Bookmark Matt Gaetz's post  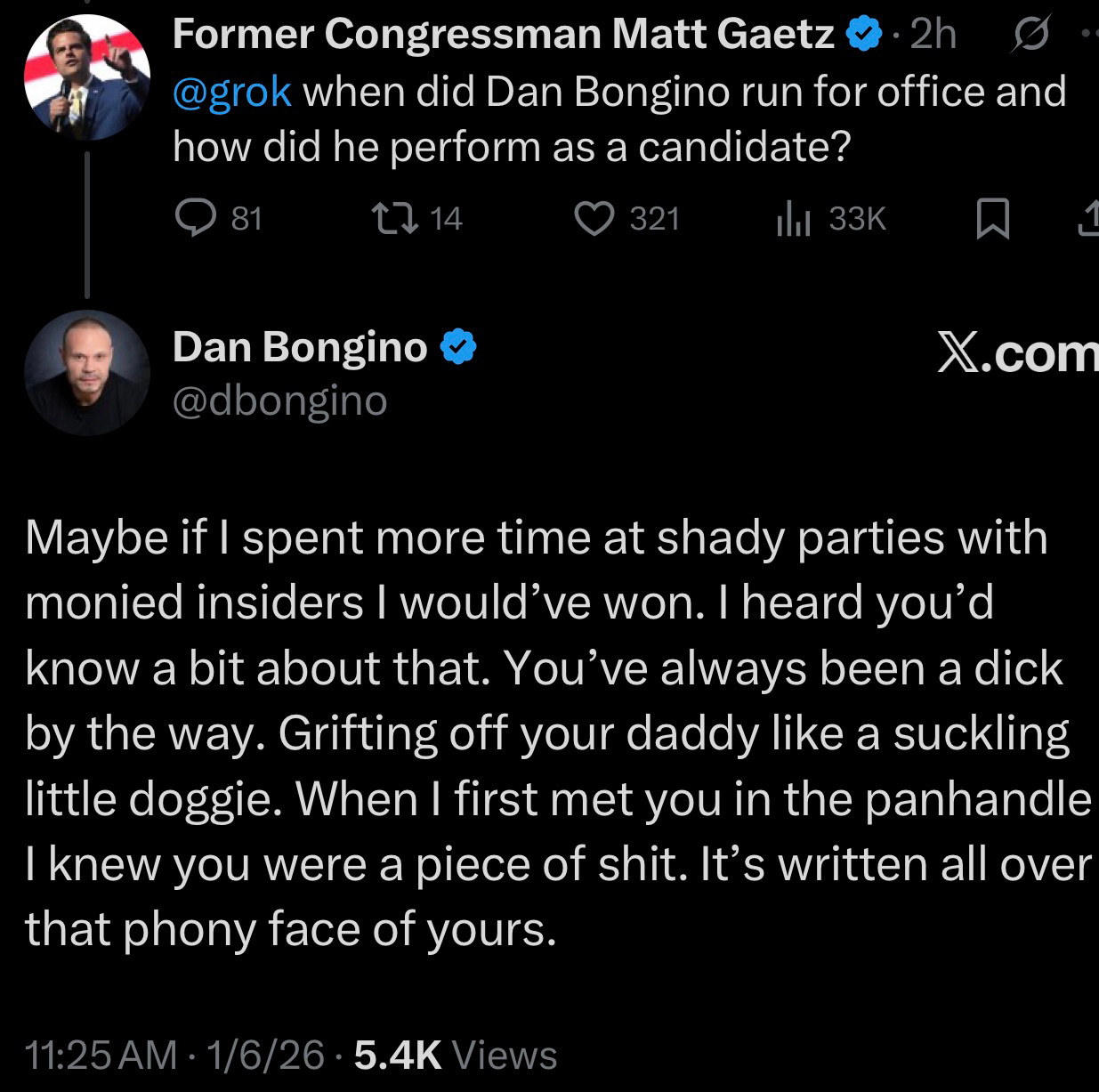(992, 219)
